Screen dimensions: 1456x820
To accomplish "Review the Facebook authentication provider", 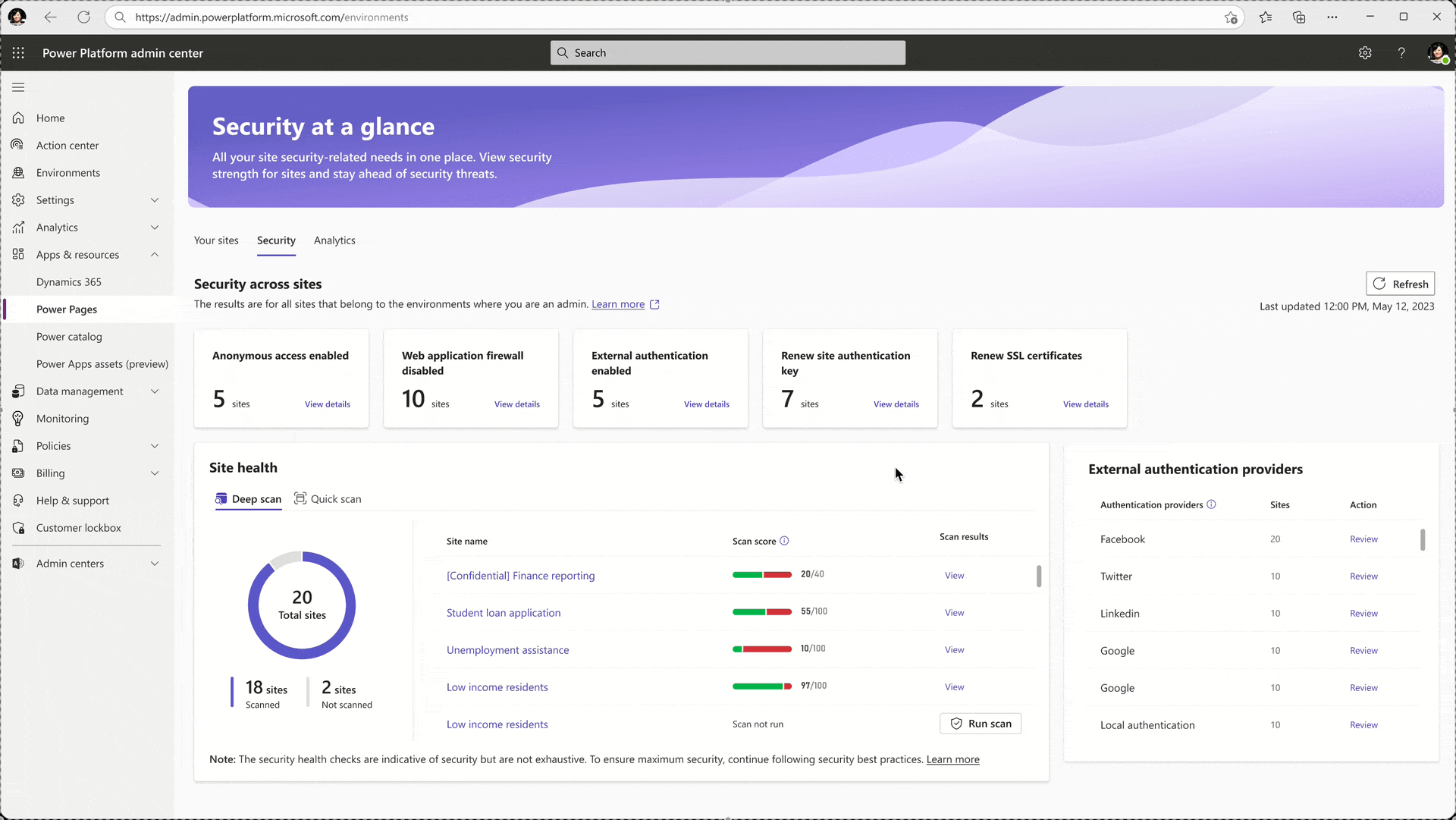I will (1363, 539).
